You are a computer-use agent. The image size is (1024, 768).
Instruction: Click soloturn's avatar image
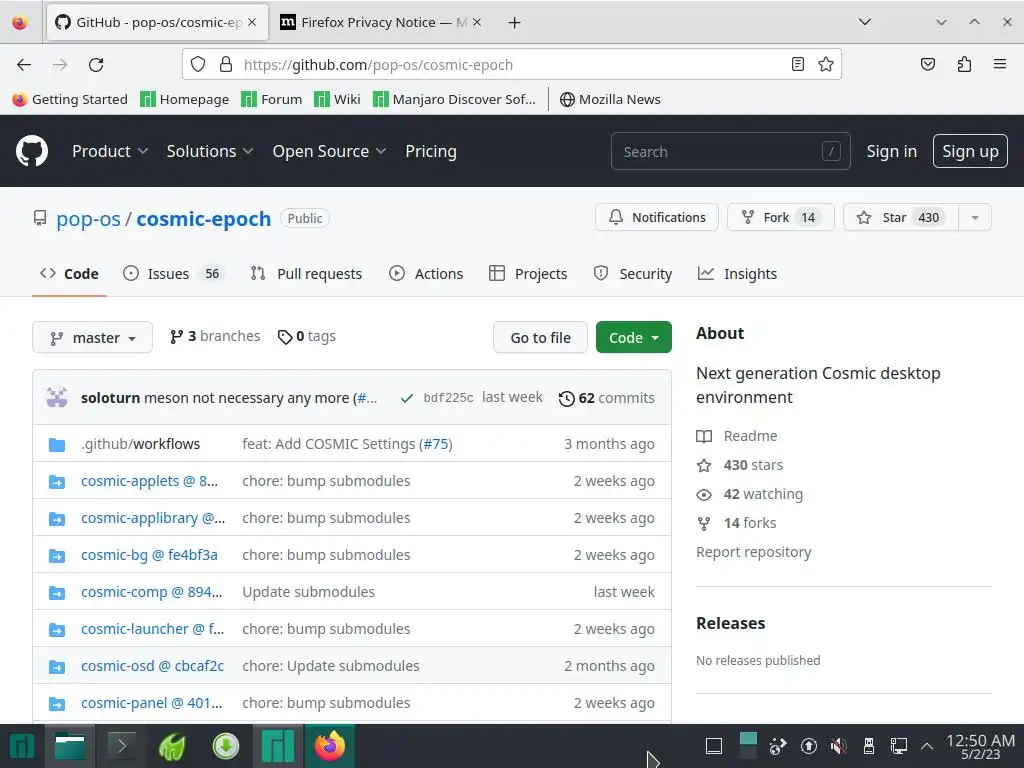57,397
